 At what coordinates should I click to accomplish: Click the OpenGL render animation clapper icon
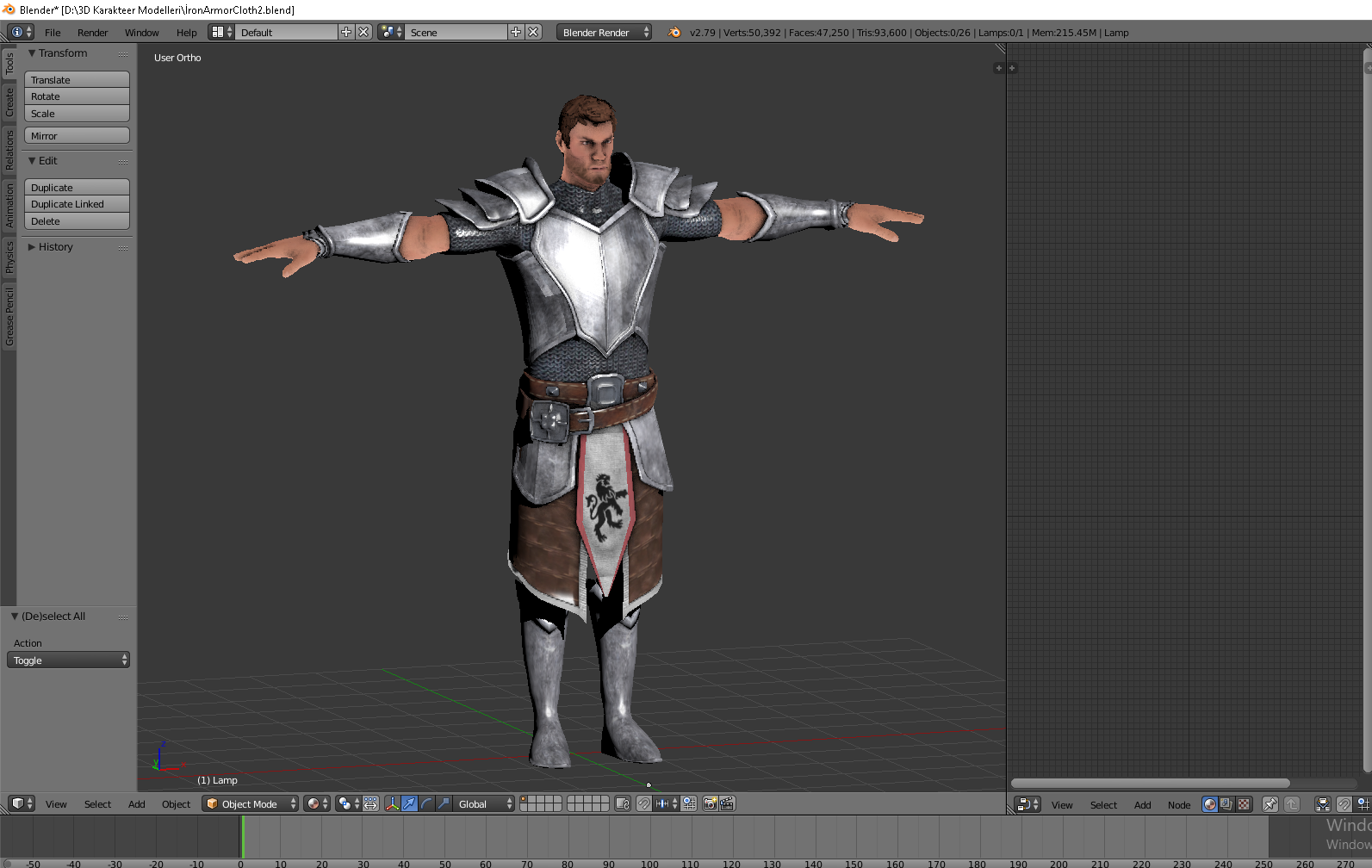[727, 803]
